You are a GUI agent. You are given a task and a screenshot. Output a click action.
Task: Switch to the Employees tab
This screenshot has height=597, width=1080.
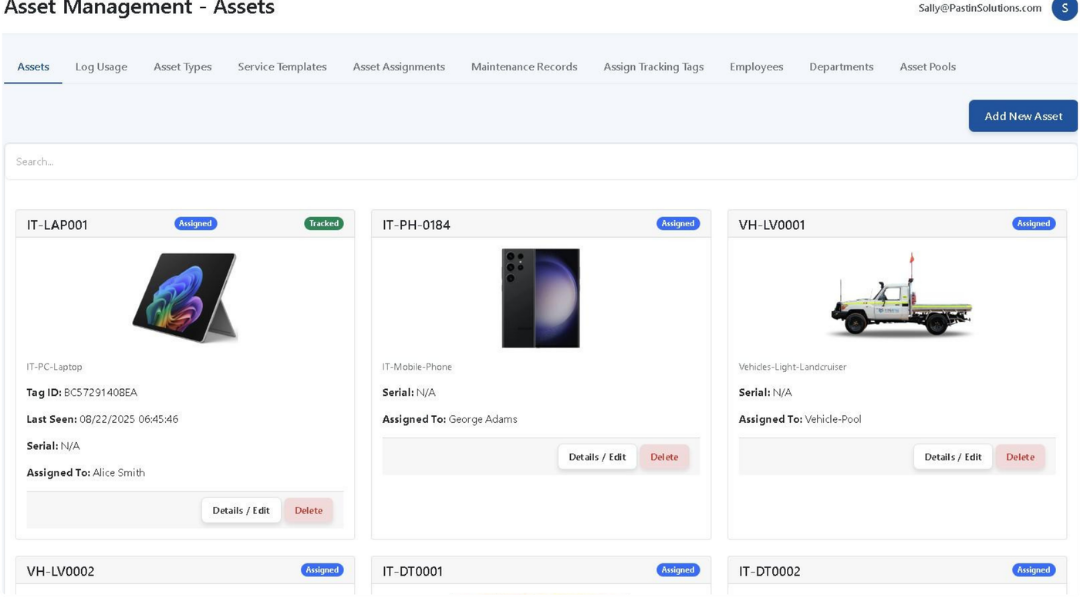(756, 66)
